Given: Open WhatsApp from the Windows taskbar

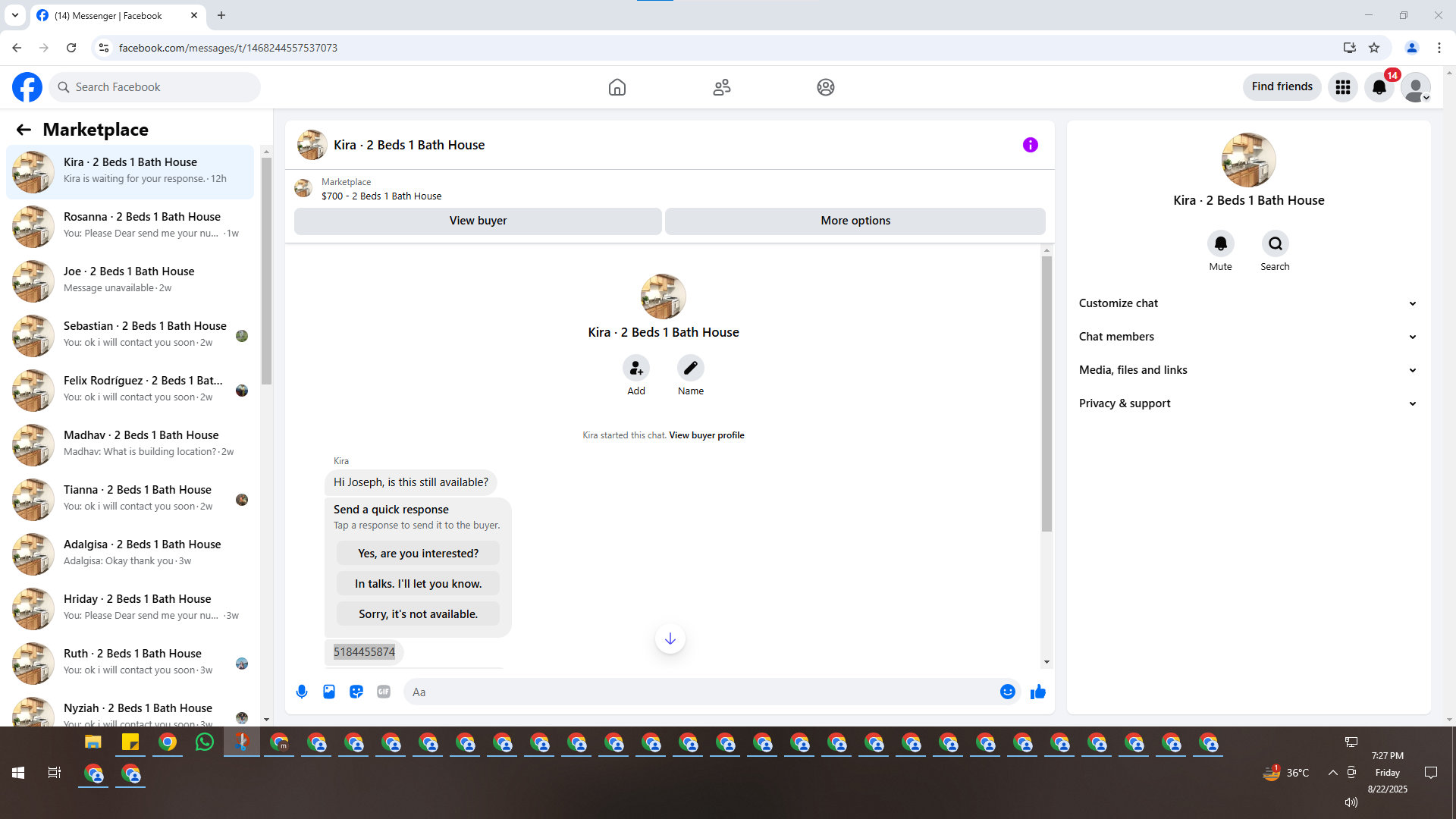Looking at the screenshot, I should click(204, 742).
